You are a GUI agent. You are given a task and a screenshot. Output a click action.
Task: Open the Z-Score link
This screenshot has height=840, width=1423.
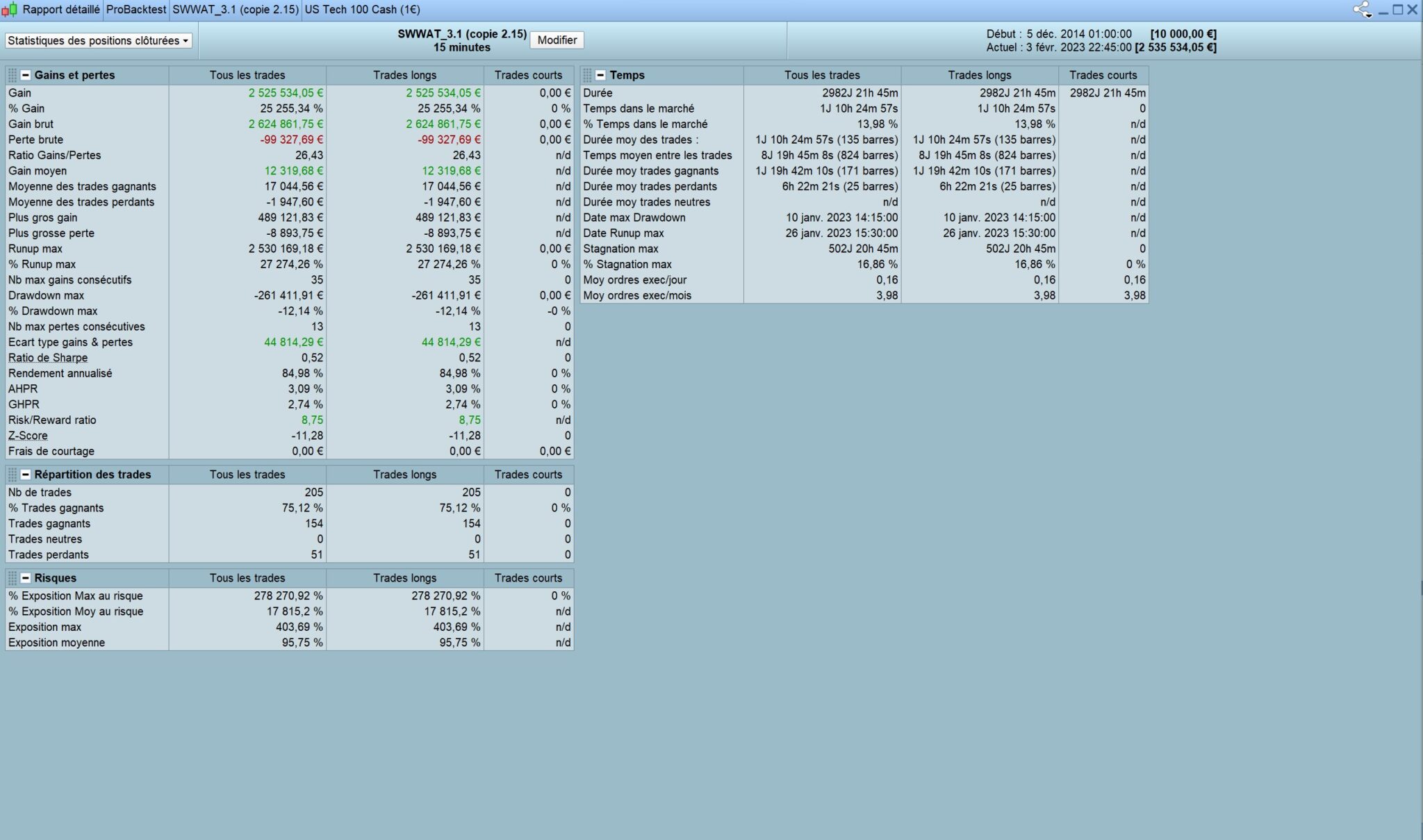[28, 436]
